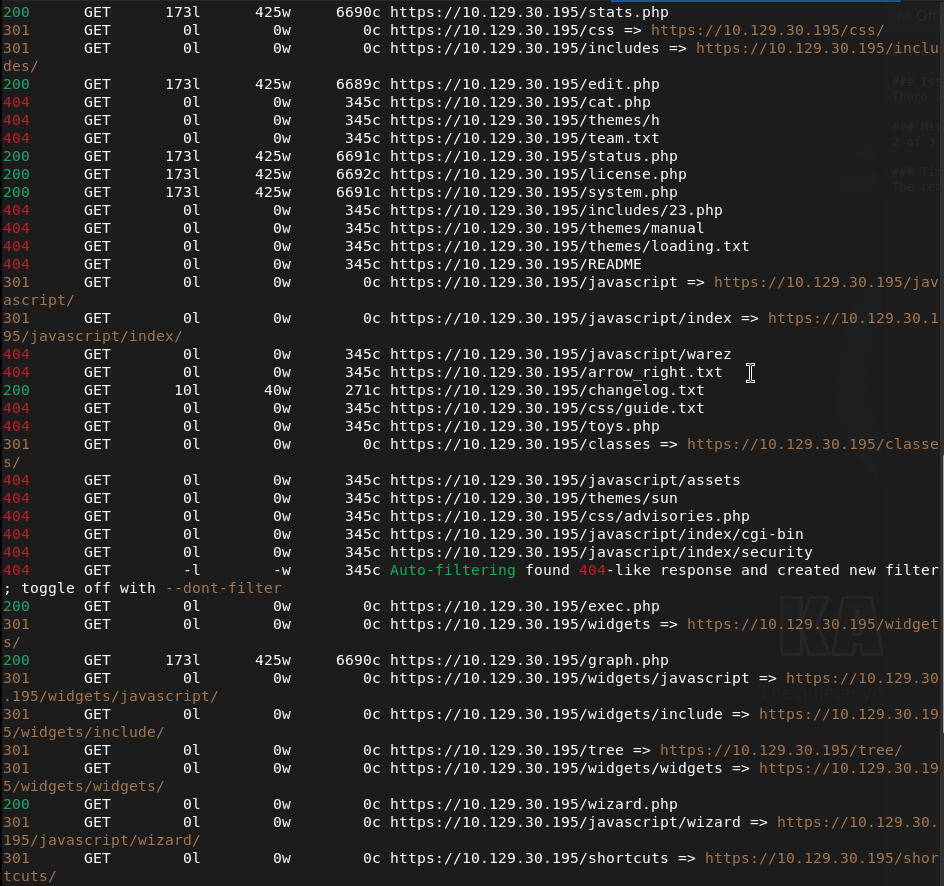Click the tree/ redirect destination link
The image size is (944, 886).
click(781, 750)
